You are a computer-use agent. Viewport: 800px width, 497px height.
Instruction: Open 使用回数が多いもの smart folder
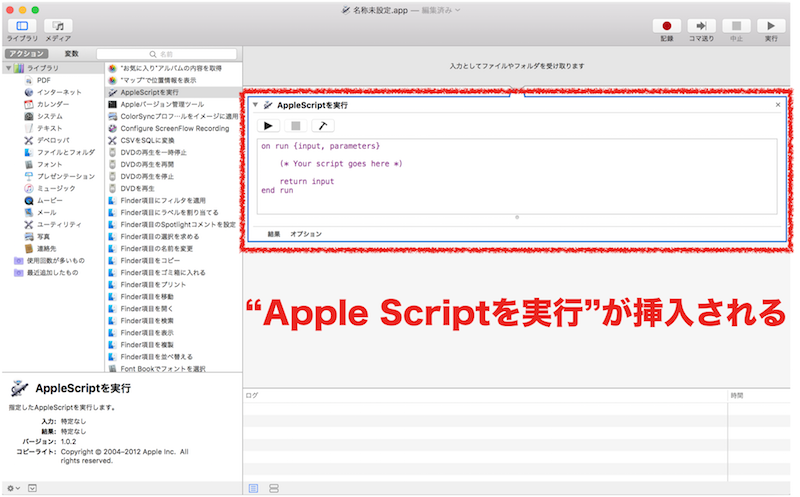point(56,261)
